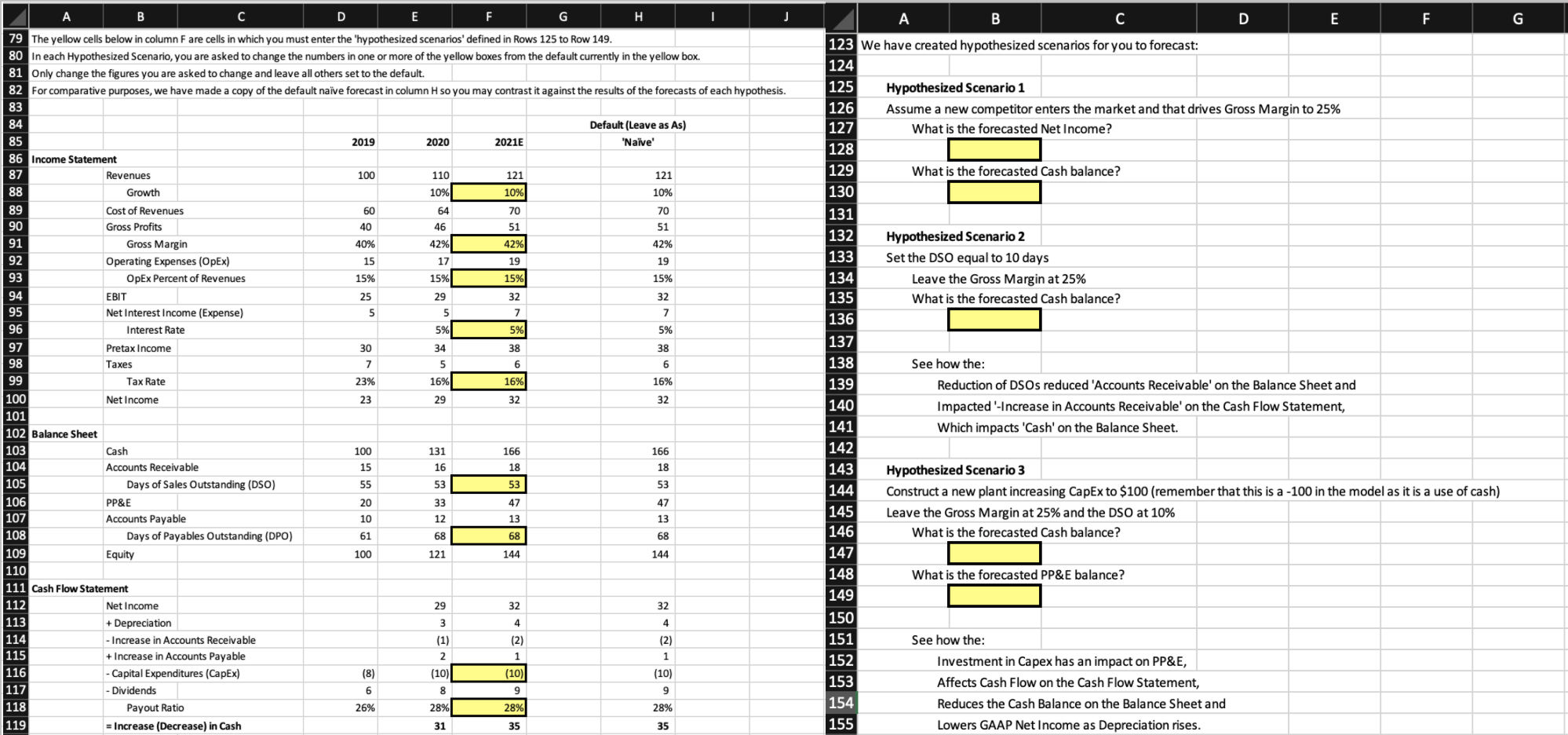Click 'What is the forecasted PP&E balance?' text
Screen dimensions: 1568x735
[x=1018, y=575]
